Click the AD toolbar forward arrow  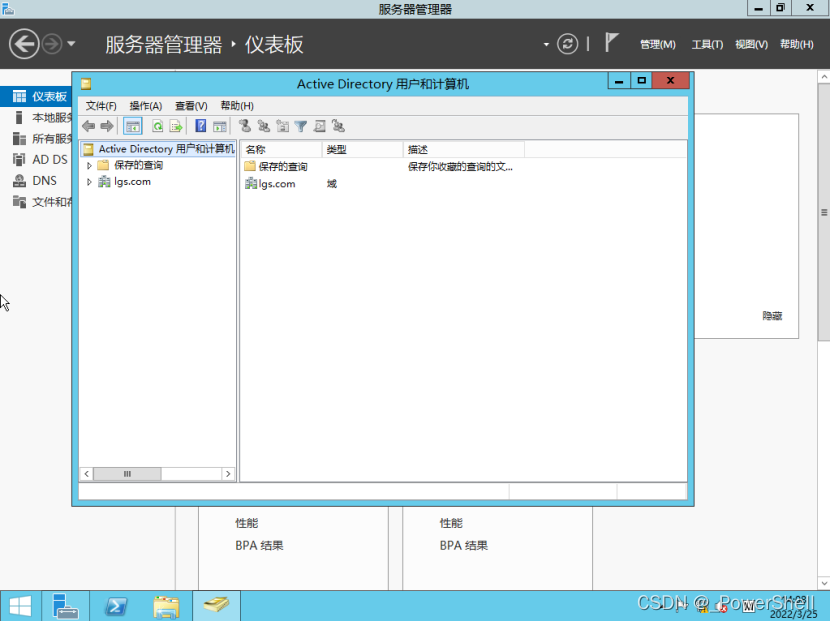pos(107,126)
